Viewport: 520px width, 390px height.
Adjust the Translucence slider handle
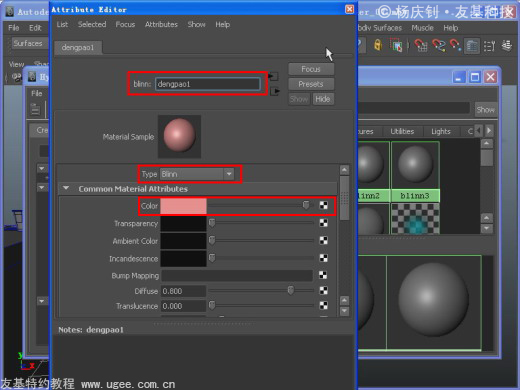coord(212,305)
